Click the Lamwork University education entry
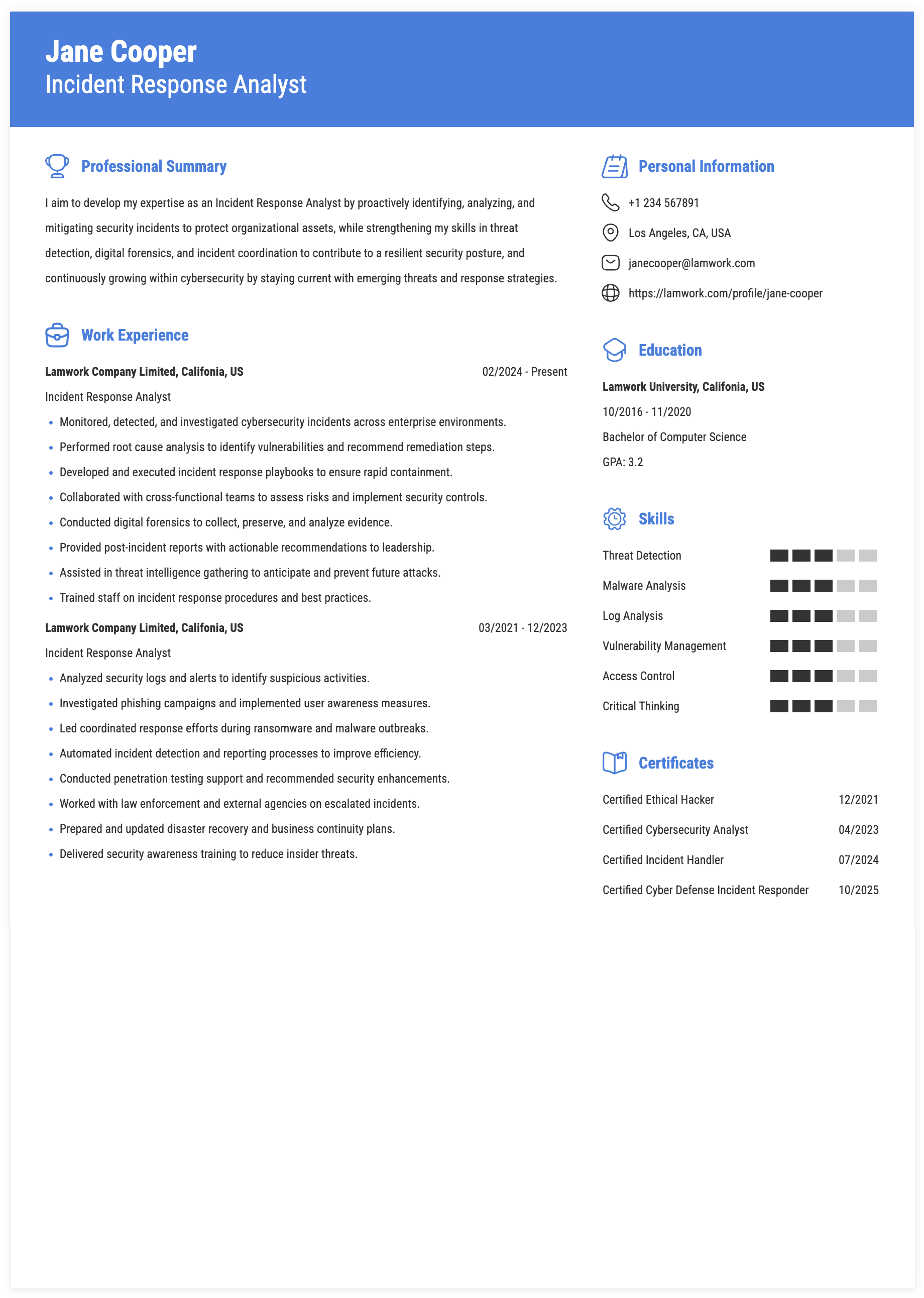The height and width of the screenshot is (1298, 924). [683, 387]
